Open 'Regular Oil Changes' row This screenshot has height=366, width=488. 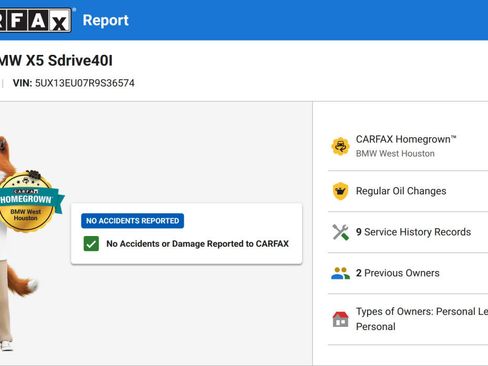pyautogui.click(x=401, y=191)
